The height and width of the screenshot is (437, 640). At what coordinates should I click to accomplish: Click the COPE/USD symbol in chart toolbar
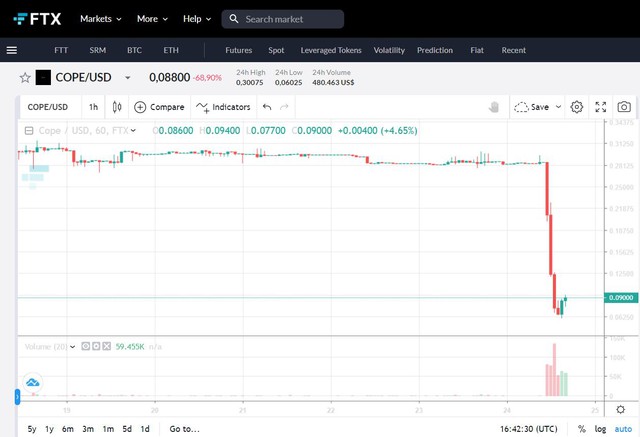click(47, 107)
